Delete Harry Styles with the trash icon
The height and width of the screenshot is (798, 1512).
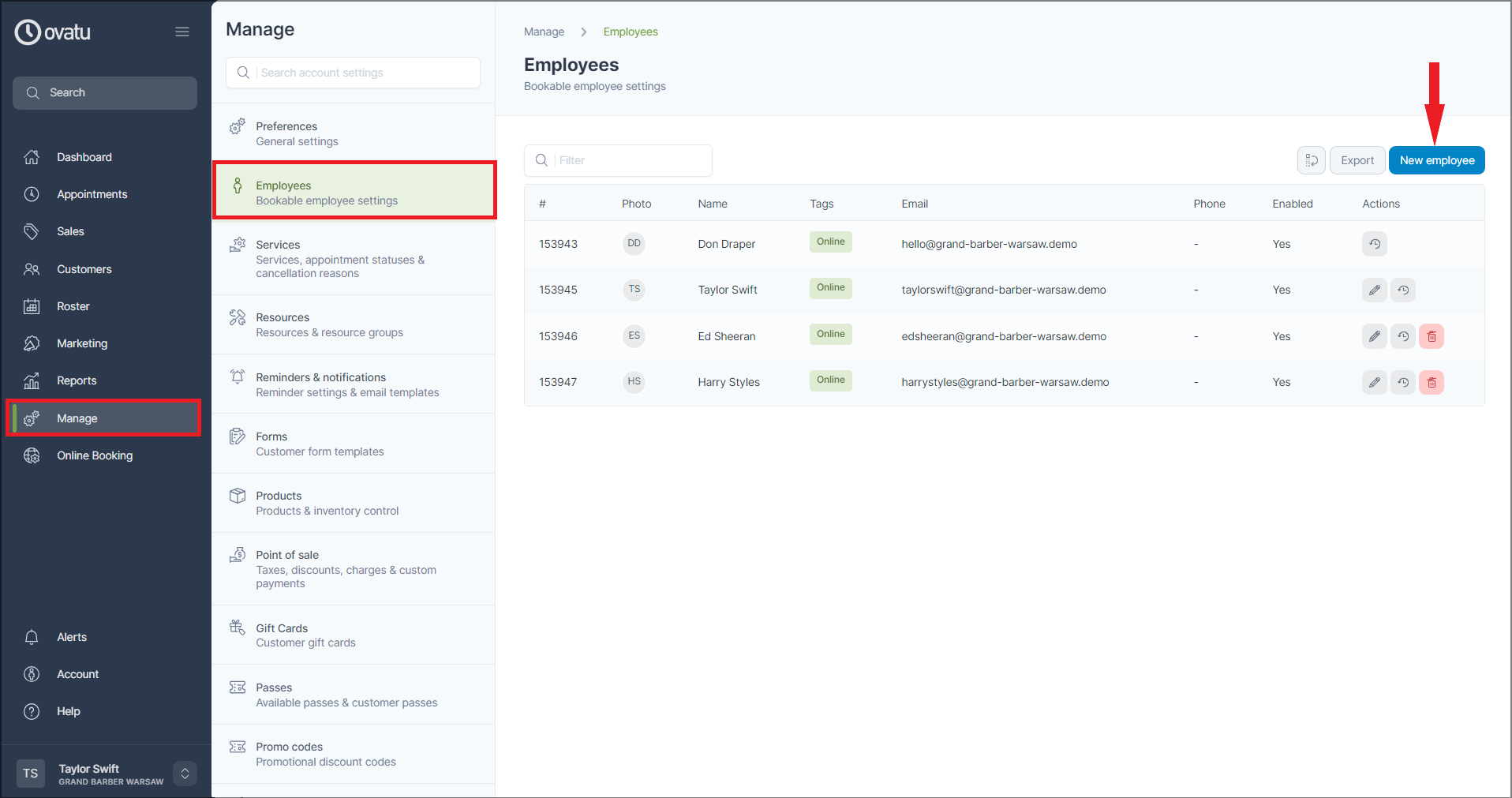pyautogui.click(x=1432, y=382)
